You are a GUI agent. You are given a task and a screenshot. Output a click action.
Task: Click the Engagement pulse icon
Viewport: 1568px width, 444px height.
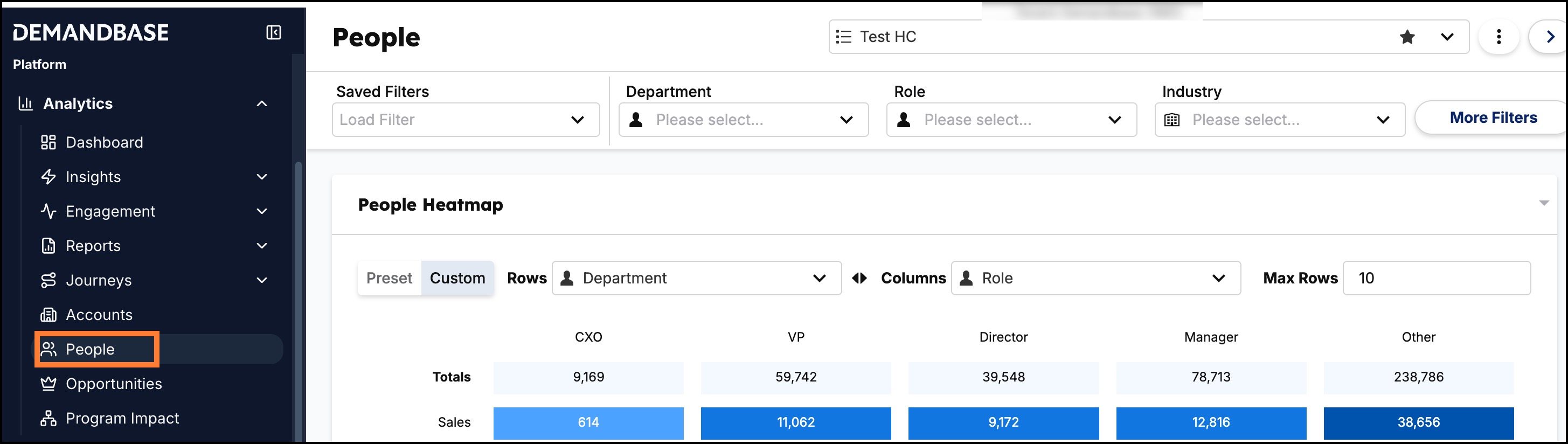tap(48, 211)
